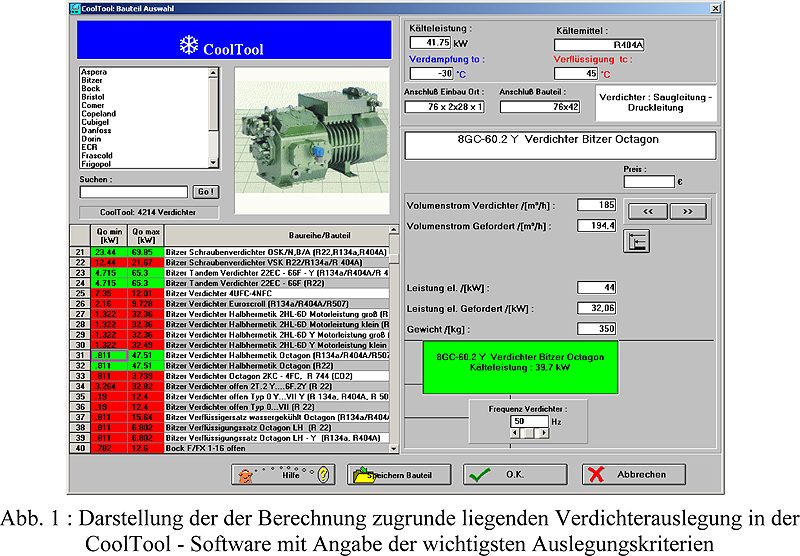The height and width of the screenshot is (556, 800).
Task: Select Bitzer in the manufacturer list
Action: coord(91,80)
